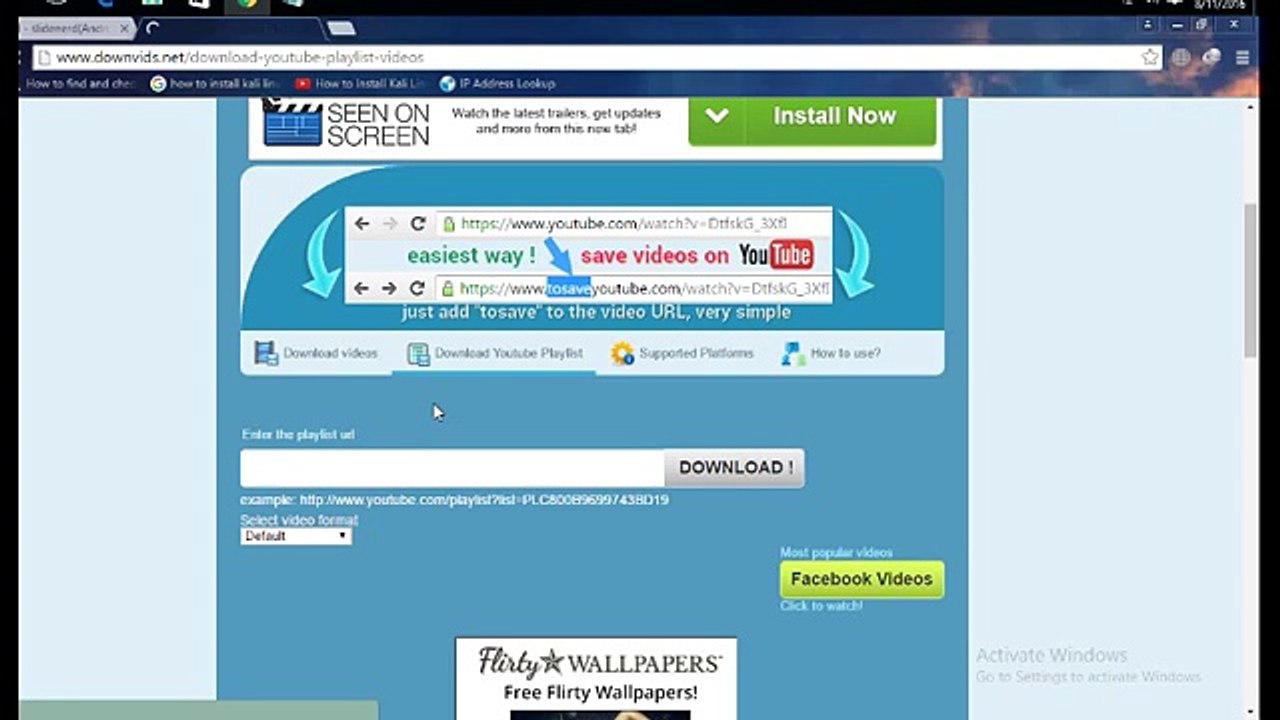1280x720 pixels.
Task: Click the scrollbar up arrow
Action: pos(1250,105)
